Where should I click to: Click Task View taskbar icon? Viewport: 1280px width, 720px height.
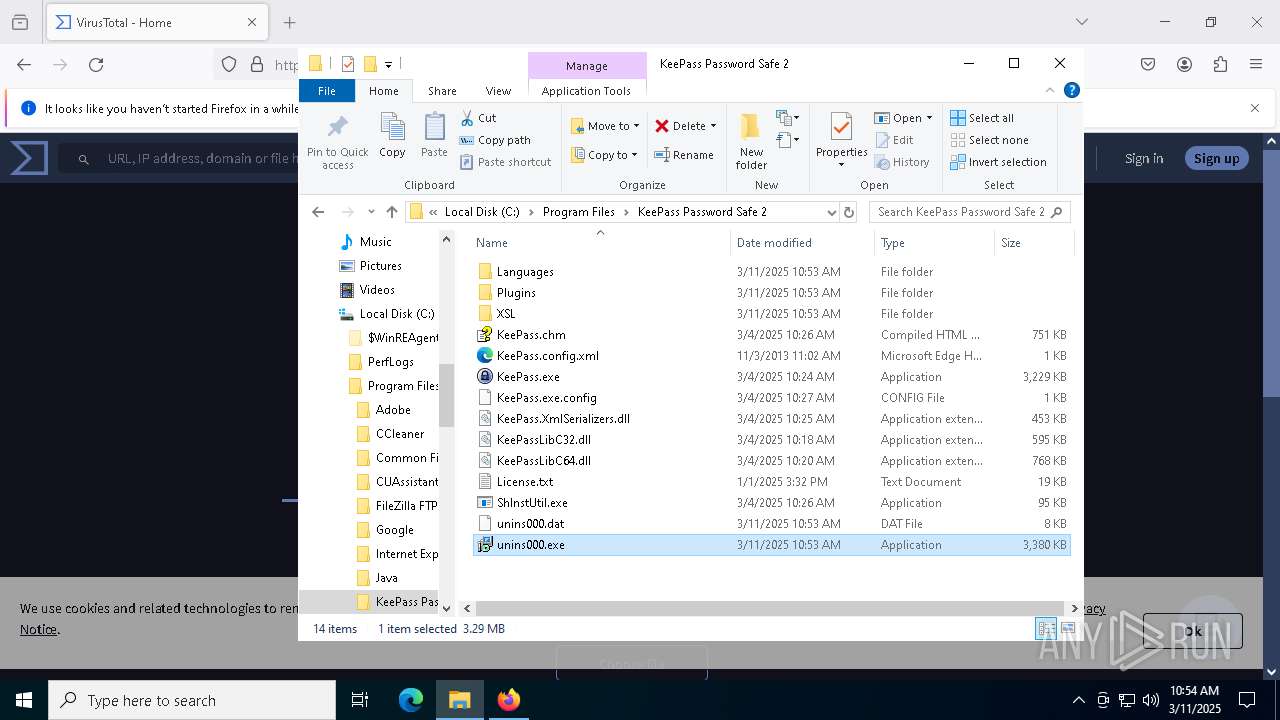(x=360, y=700)
